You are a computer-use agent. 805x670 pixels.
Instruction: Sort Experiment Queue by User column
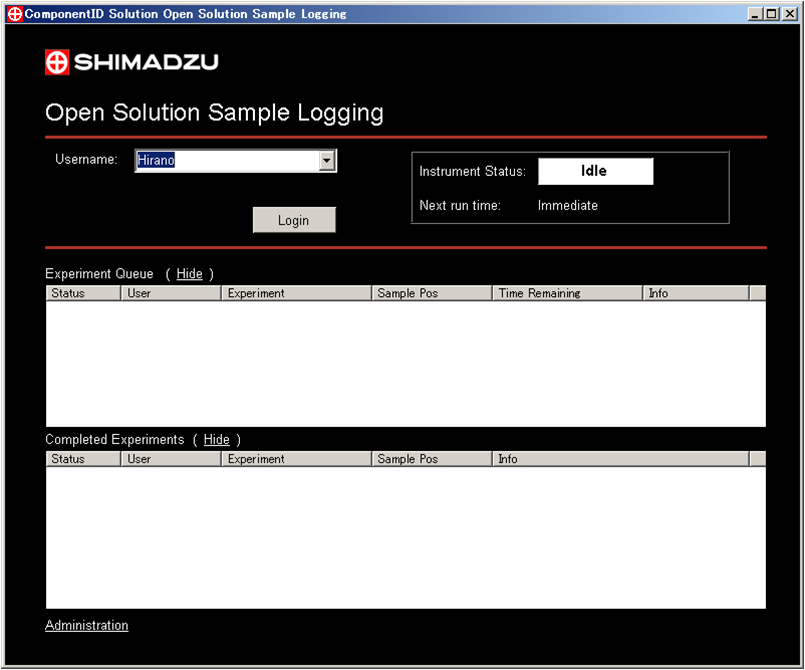pos(171,293)
